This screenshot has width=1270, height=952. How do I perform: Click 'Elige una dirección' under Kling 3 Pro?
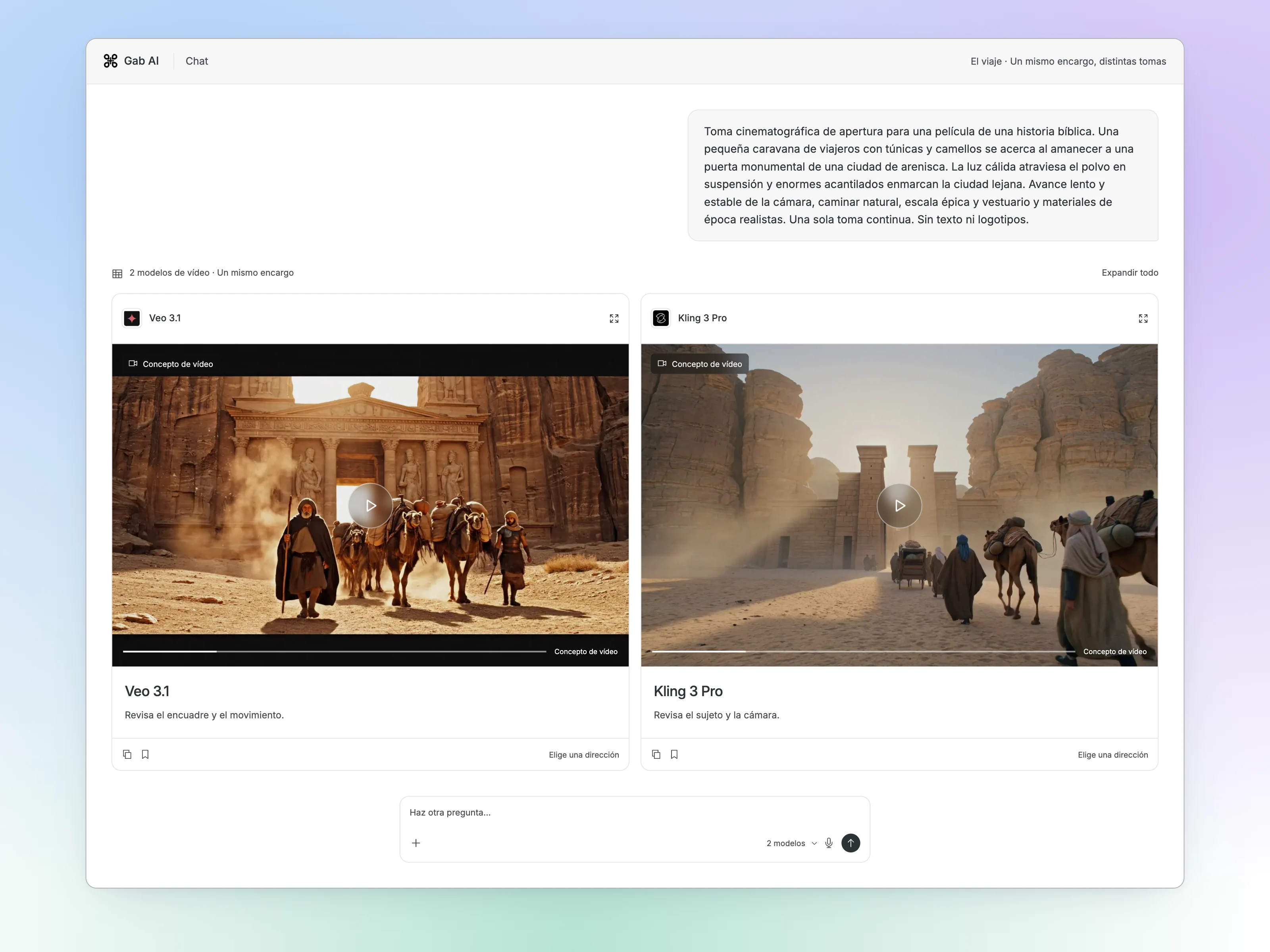[1113, 754]
